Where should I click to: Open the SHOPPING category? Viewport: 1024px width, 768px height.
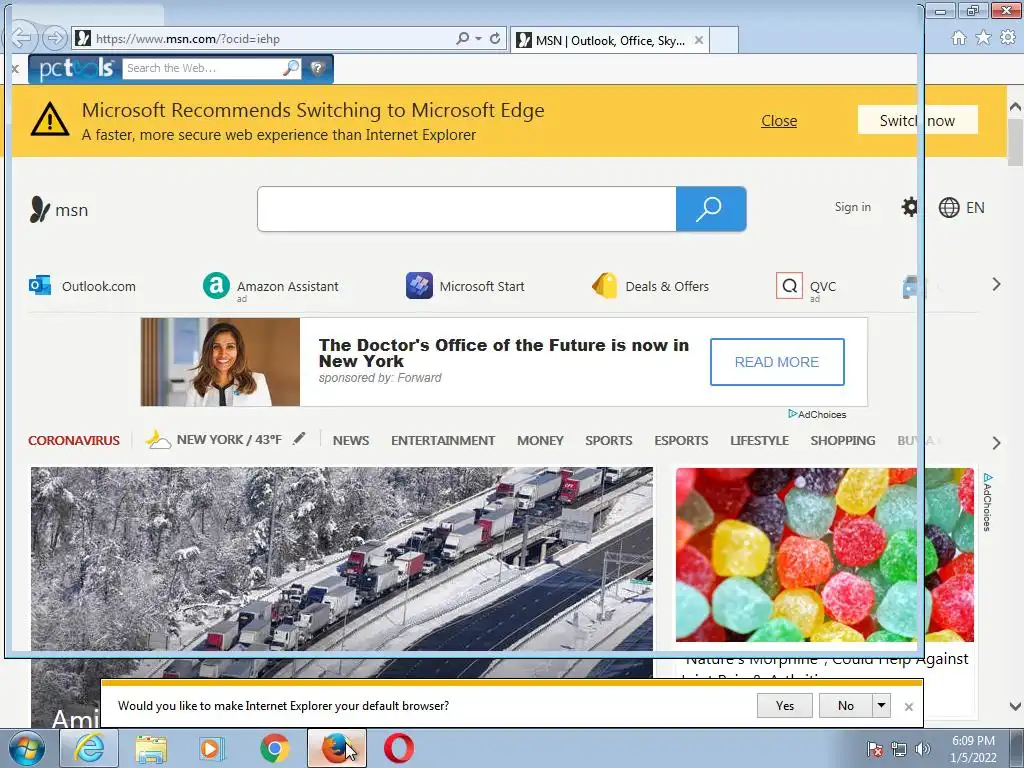click(x=842, y=440)
